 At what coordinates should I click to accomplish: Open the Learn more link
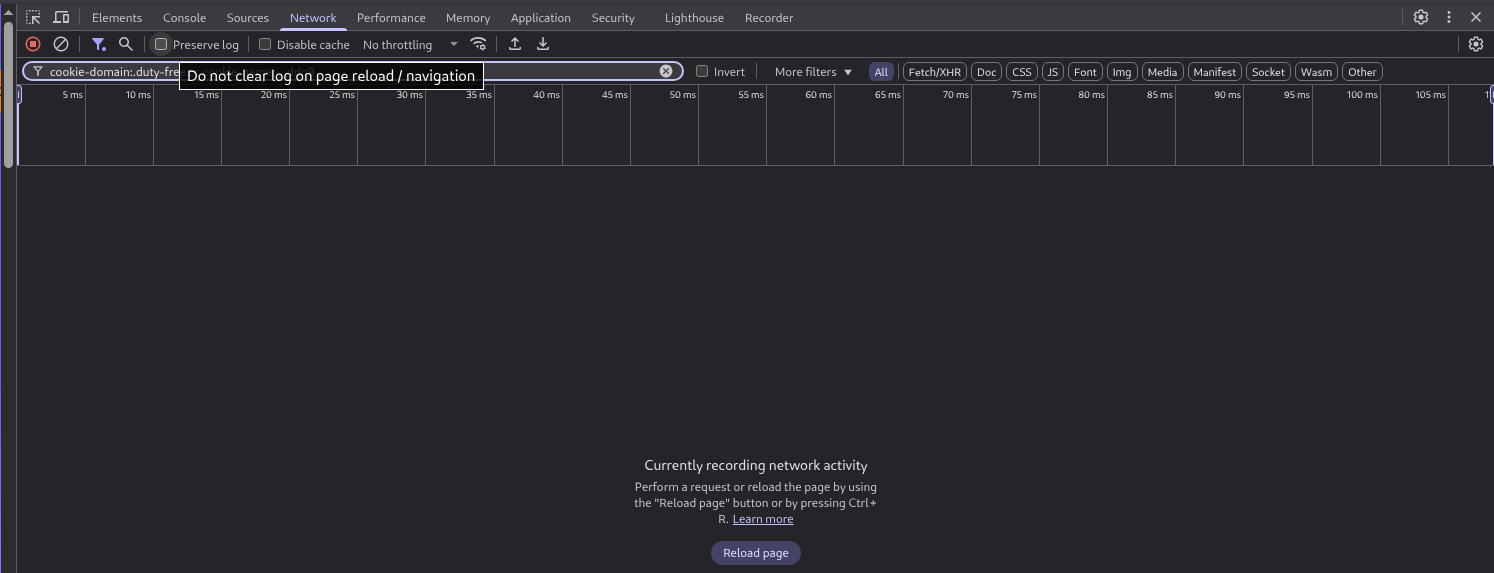point(763,519)
